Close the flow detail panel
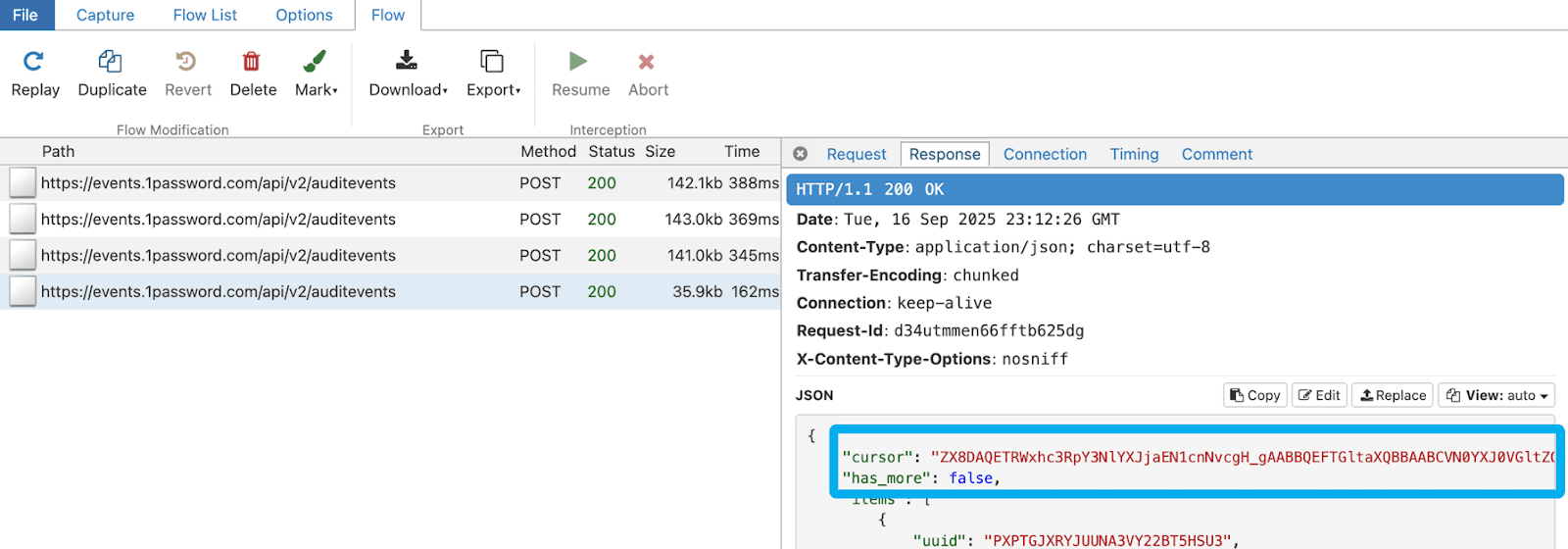Image resolution: width=1568 pixels, height=549 pixels. [x=801, y=154]
